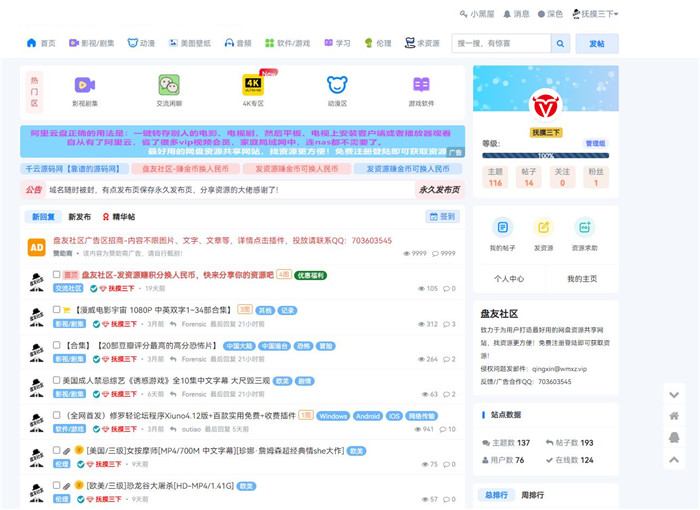Open 消息 bell notifications
The height and width of the screenshot is (510, 700).
pos(516,14)
